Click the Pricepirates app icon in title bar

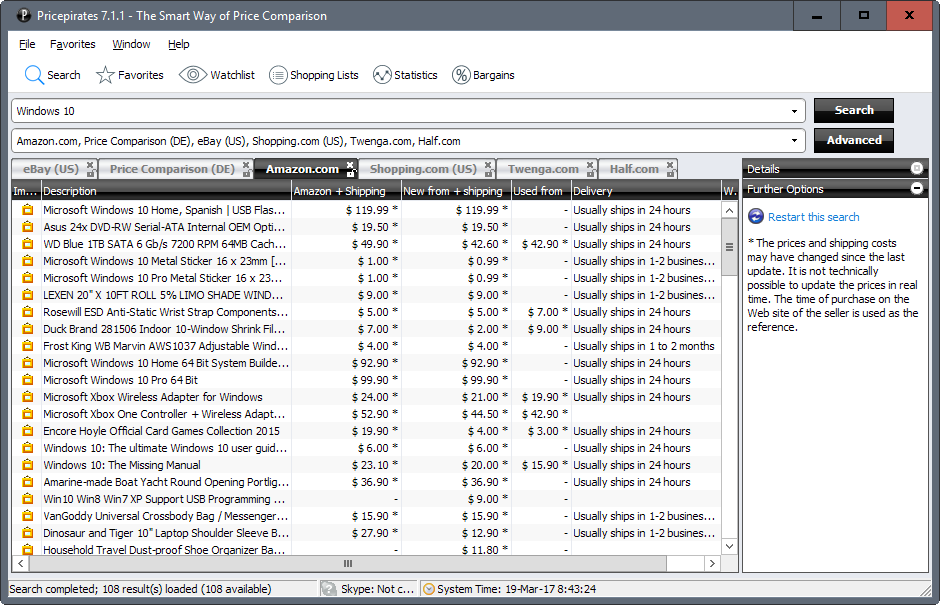coord(23,16)
